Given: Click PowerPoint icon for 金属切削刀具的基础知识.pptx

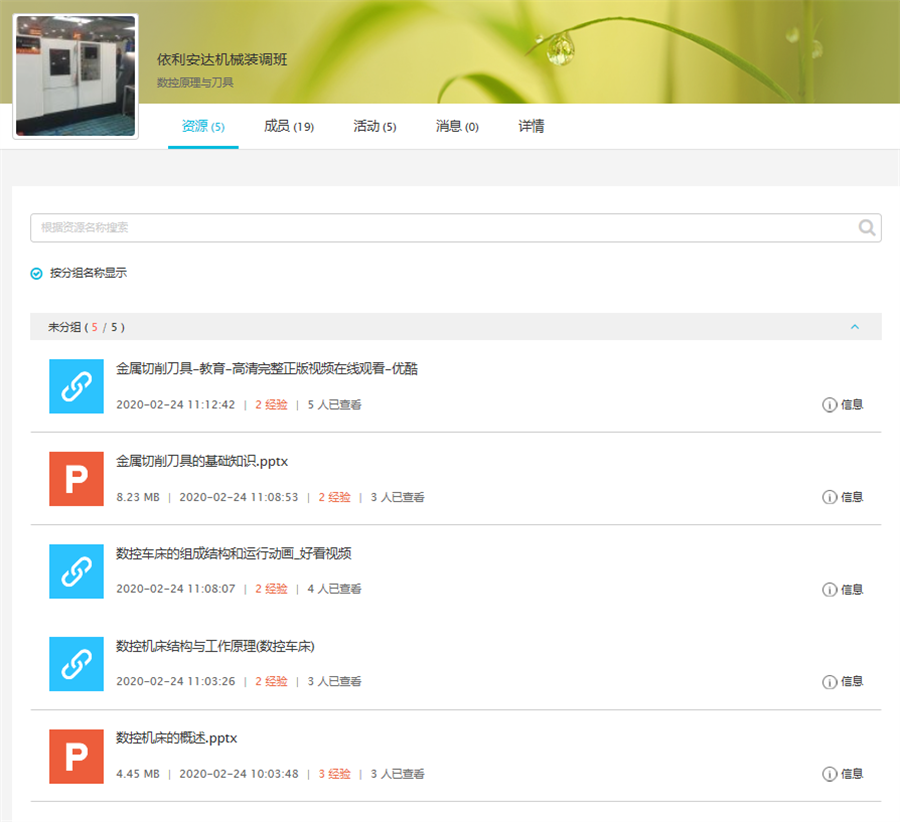Looking at the screenshot, I should click(76, 478).
